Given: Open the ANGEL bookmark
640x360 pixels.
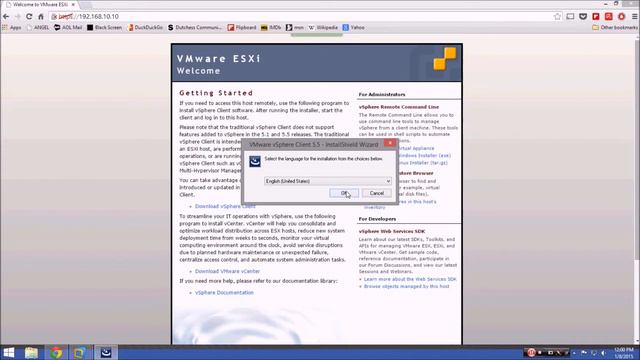Looking at the screenshot, I should click(x=38, y=28).
